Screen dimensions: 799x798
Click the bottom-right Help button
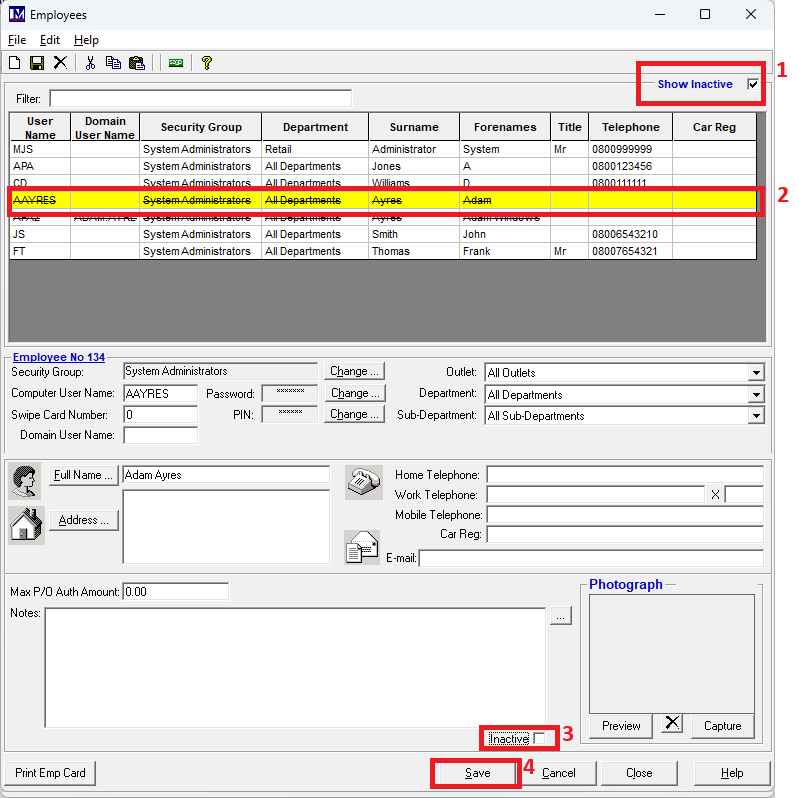pyautogui.click(x=732, y=773)
